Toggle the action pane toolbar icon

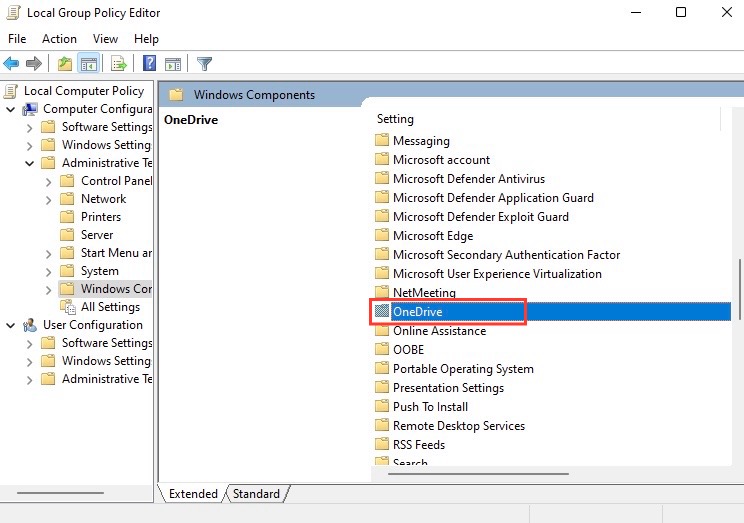pos(173,63)
